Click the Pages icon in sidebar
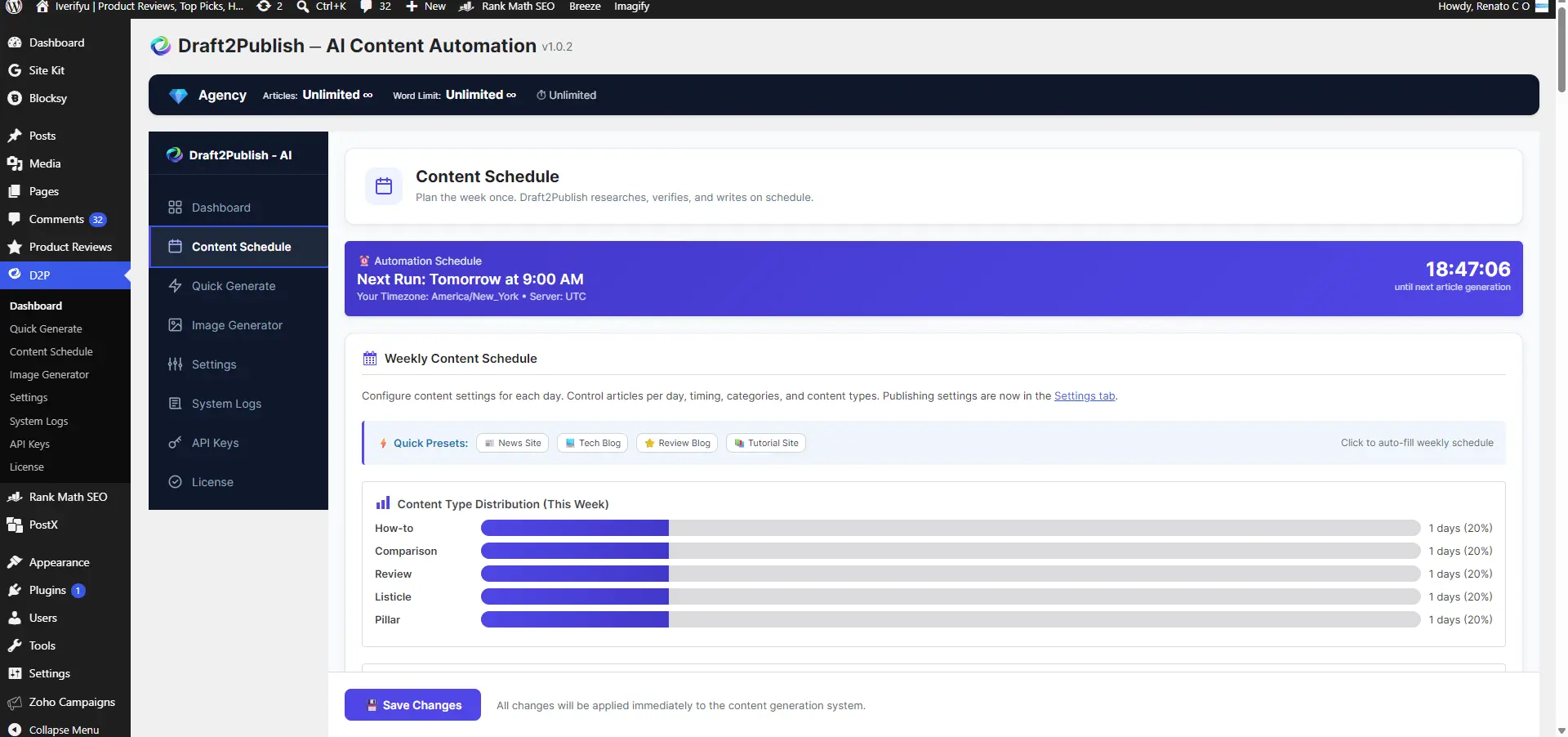The height and width of the screenshot is (737, 1568). [x=15, y=191]
